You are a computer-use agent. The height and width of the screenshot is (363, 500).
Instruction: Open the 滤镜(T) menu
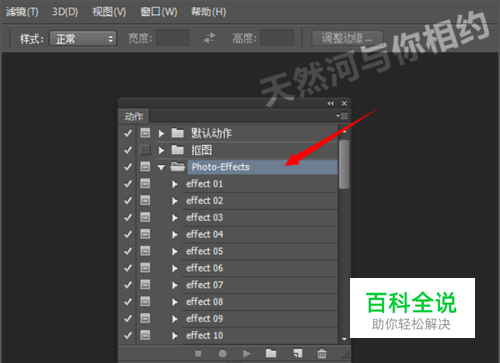coord(22,12)
